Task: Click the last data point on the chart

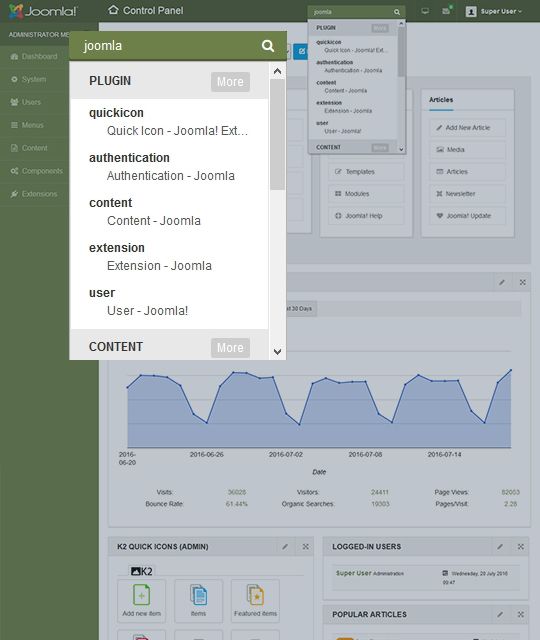Action: 511,370
